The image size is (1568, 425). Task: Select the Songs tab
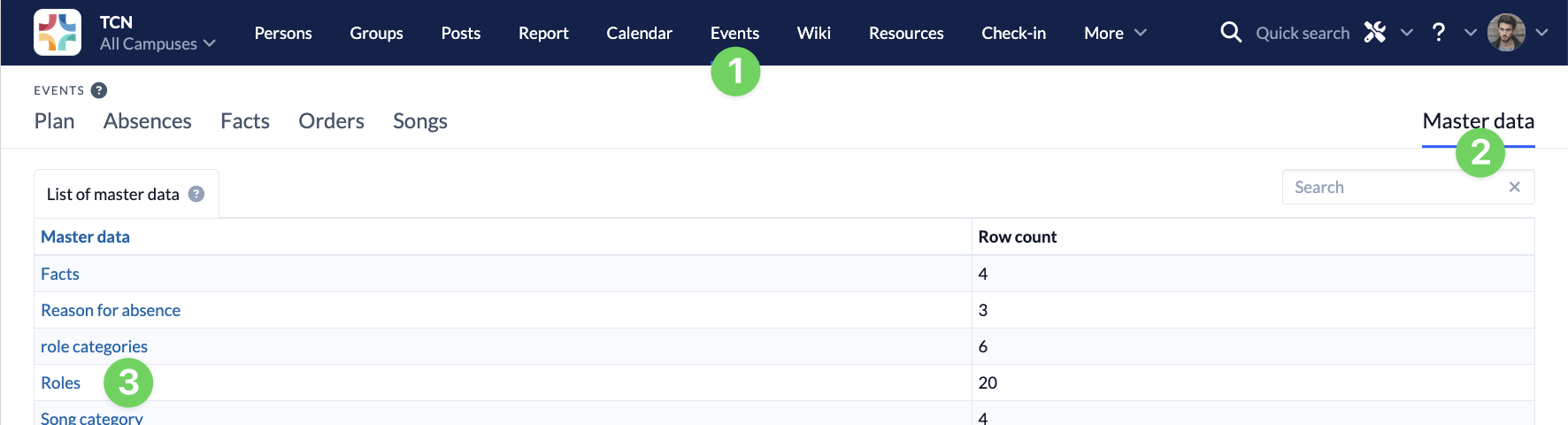coord(419,120)
